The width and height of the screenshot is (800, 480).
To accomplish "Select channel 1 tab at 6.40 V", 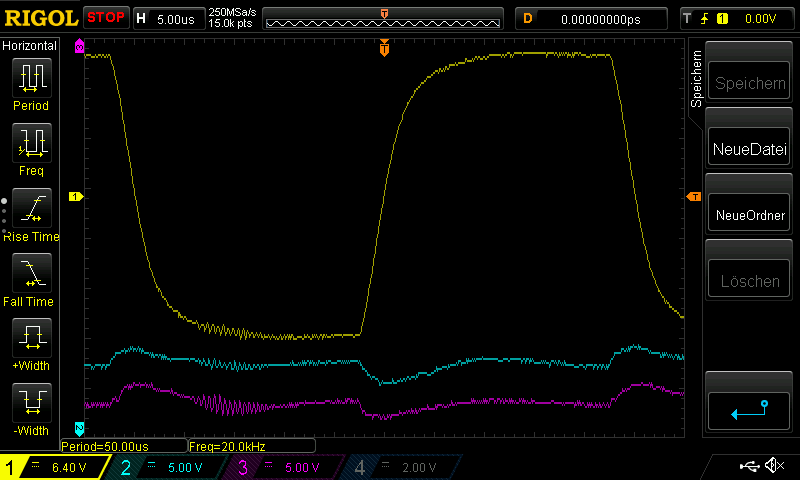I will 54,467.
